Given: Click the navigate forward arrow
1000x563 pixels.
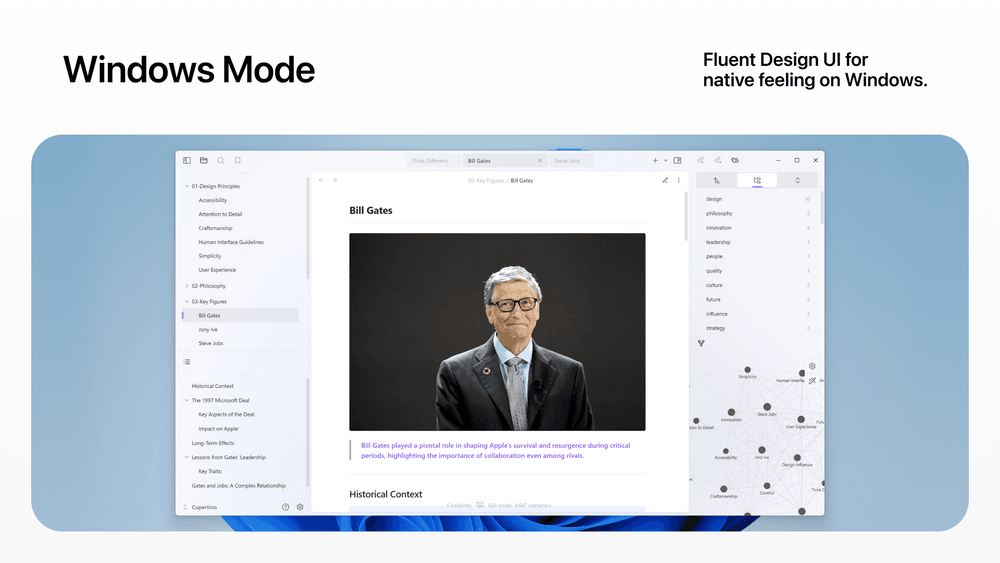Looking at the screenshot, I should (x=335, y=180).
